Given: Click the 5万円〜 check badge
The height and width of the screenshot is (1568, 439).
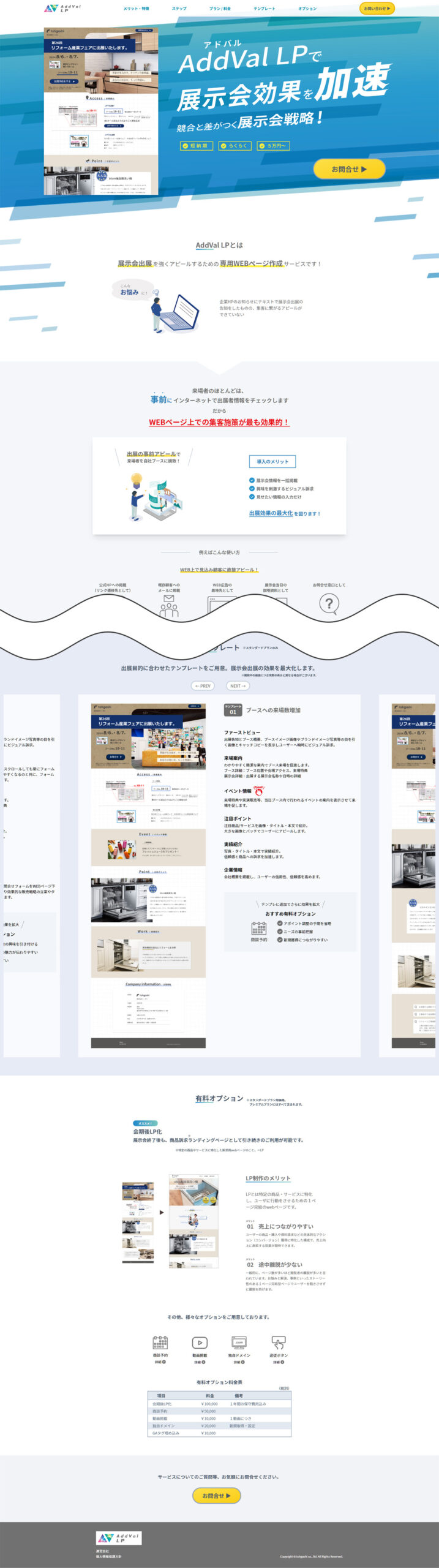Looking at the screenshot, I should [272, 146].
